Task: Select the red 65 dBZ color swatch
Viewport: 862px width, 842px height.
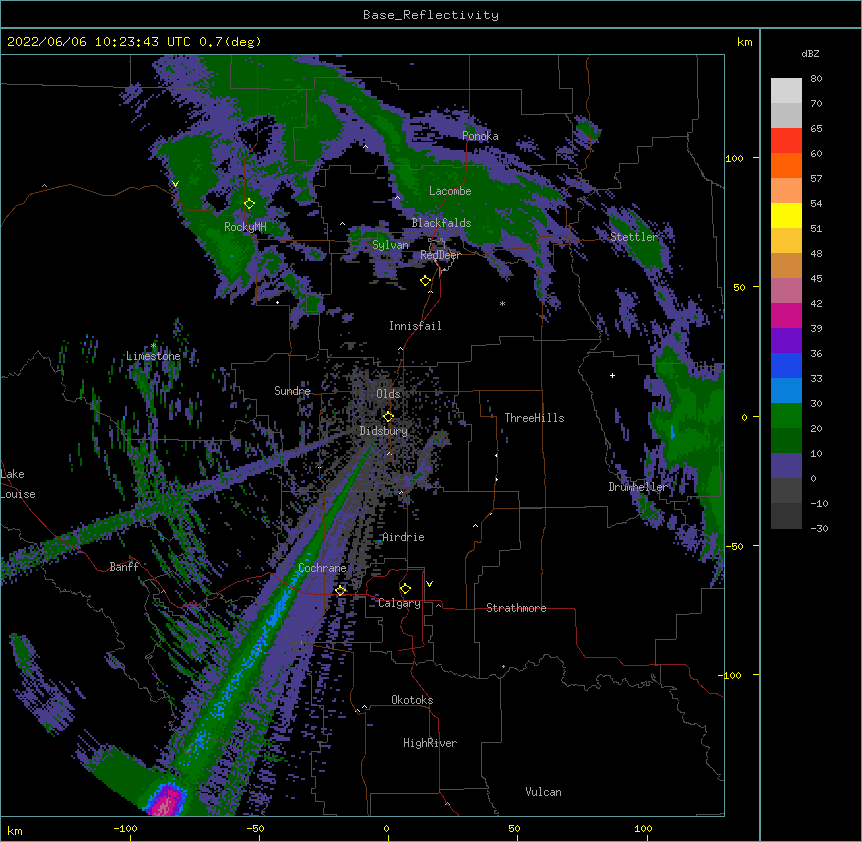Action: pyautogui.click(x=786, y=141)
